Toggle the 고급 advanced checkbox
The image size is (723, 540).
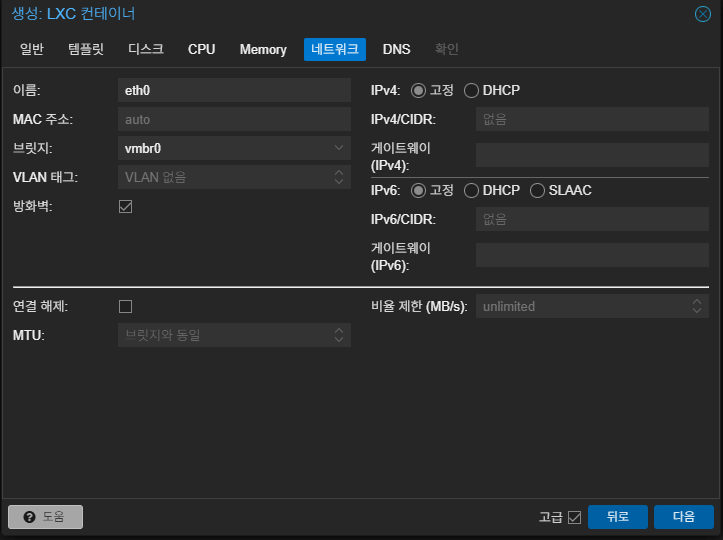coord(575,517)
